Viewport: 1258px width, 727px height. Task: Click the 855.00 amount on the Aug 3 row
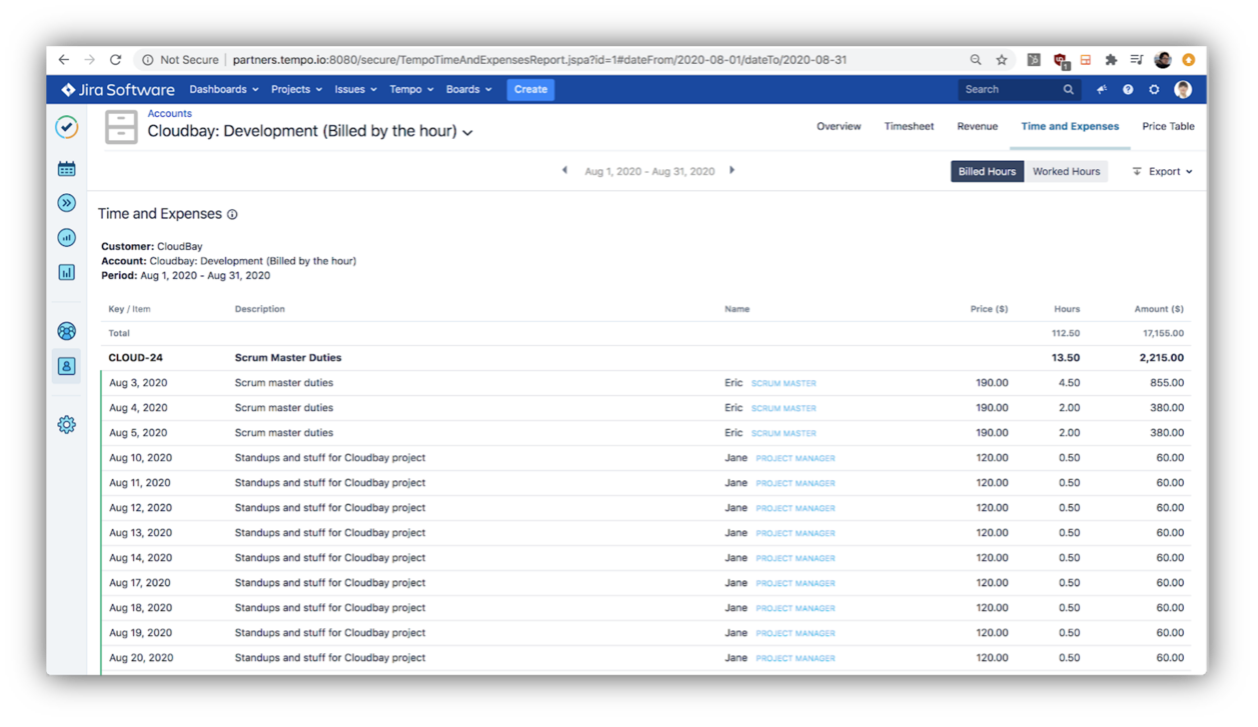coord(1167,383)
